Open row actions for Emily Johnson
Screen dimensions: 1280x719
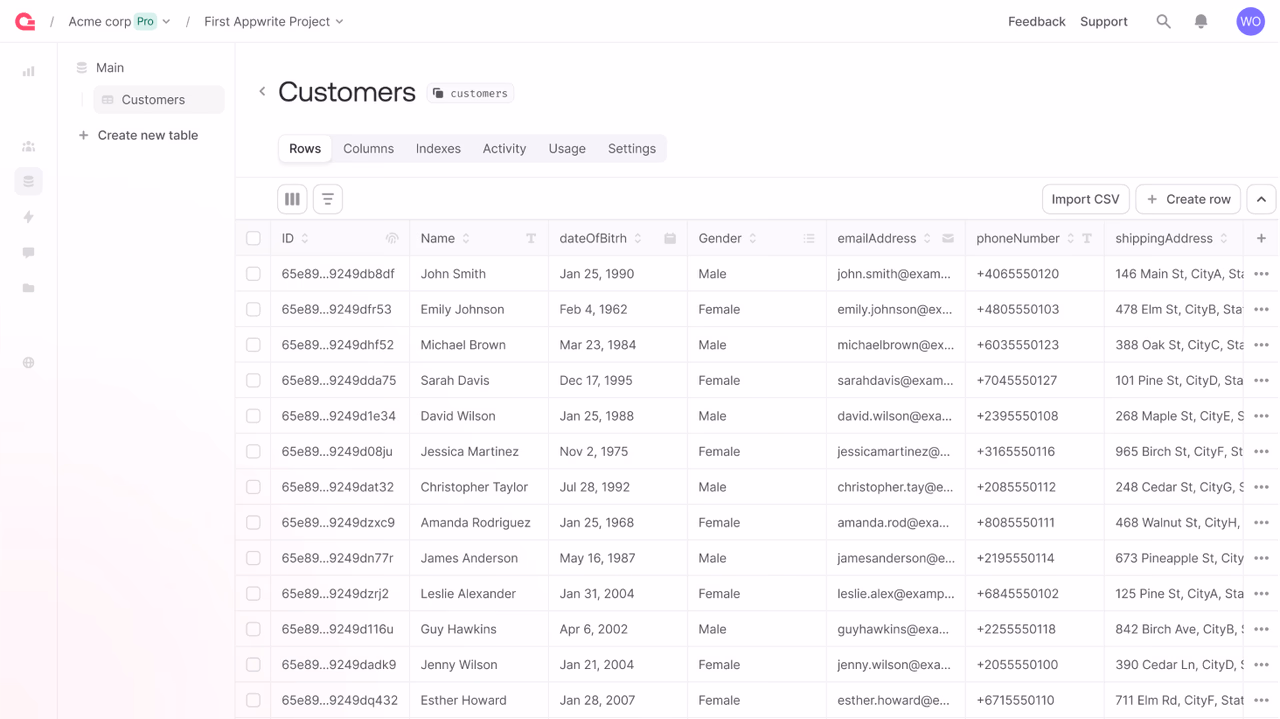[x=1261, y=309]
